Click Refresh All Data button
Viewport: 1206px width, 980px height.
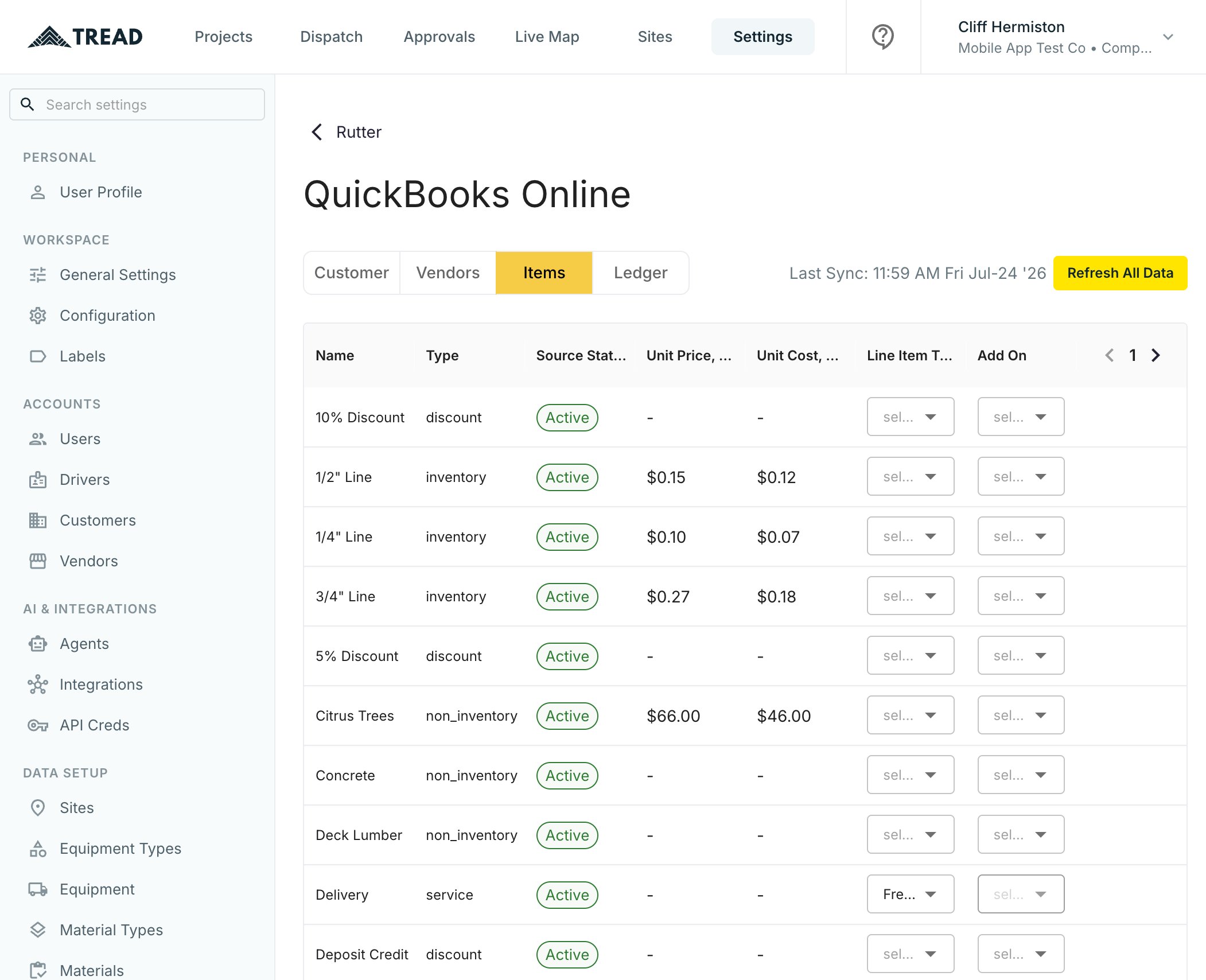1120,273
